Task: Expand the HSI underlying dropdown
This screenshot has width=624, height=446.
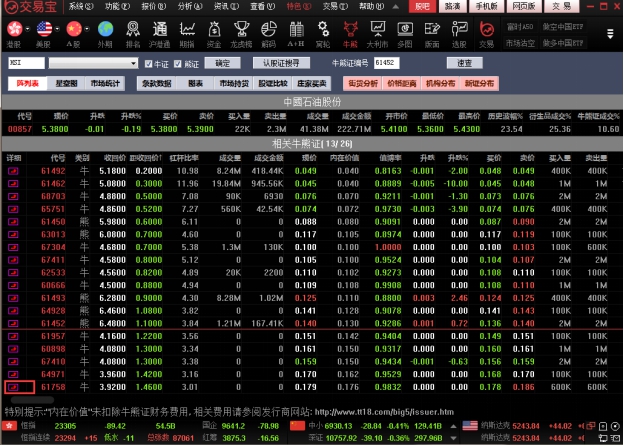Action: point(132,63)
